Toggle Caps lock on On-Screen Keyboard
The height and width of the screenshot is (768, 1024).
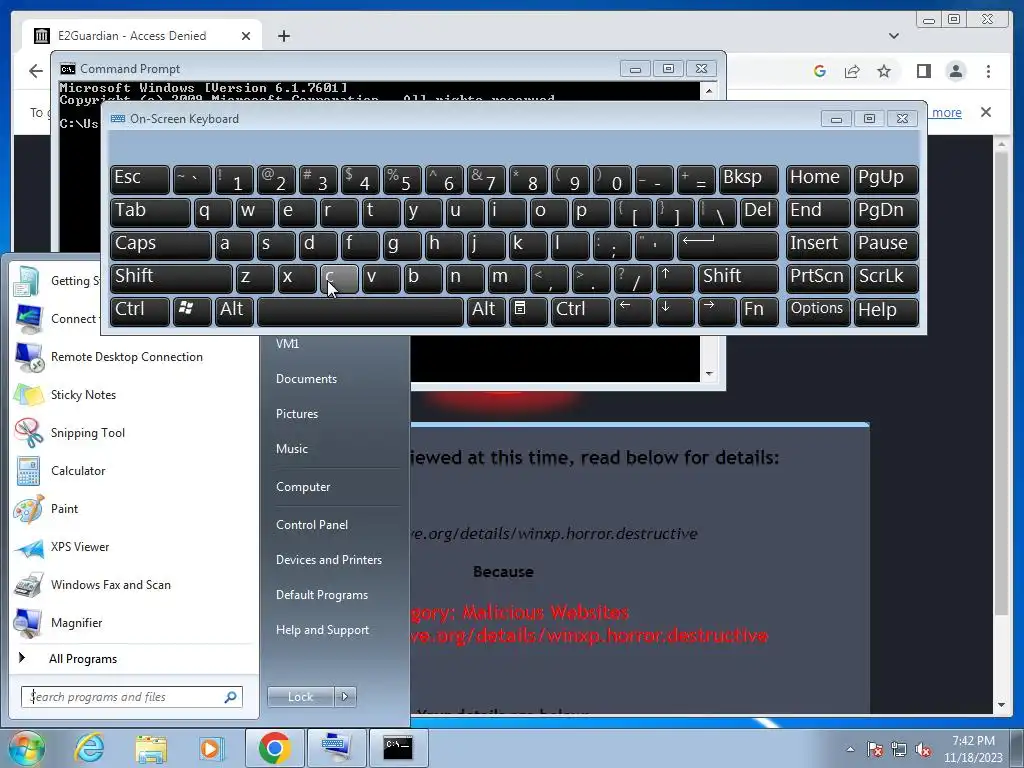pyautogui.click(x=160, y=245)
